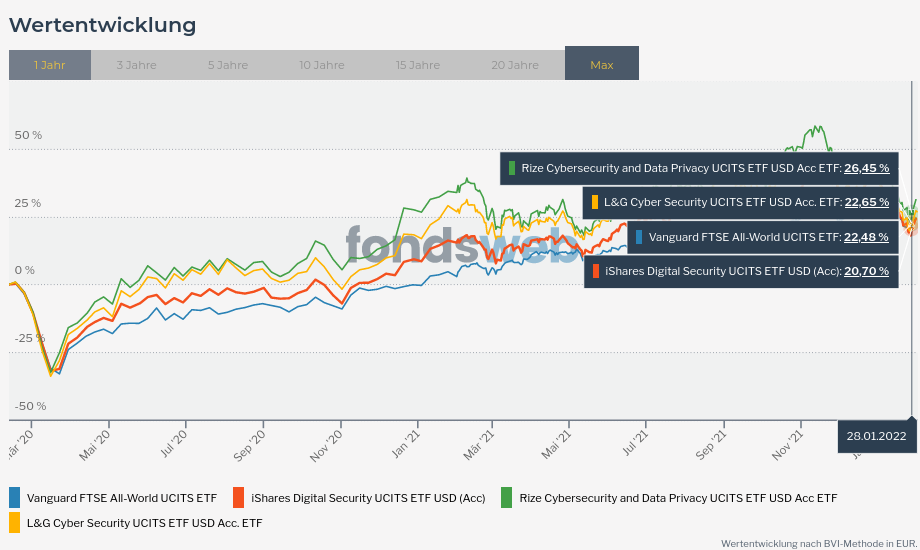Screen dimensions: 920x550
Task: Hide the Rize Cybersecurity legend series
Action: 678,498
